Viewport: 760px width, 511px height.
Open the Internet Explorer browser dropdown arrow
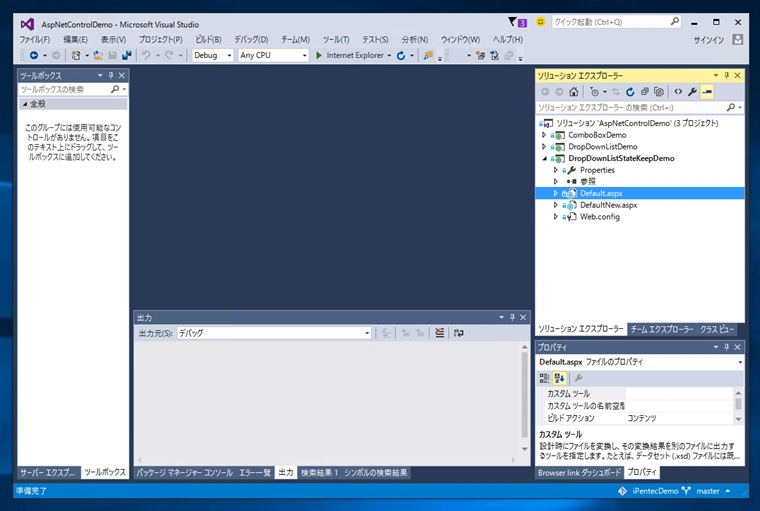[389, 56]
